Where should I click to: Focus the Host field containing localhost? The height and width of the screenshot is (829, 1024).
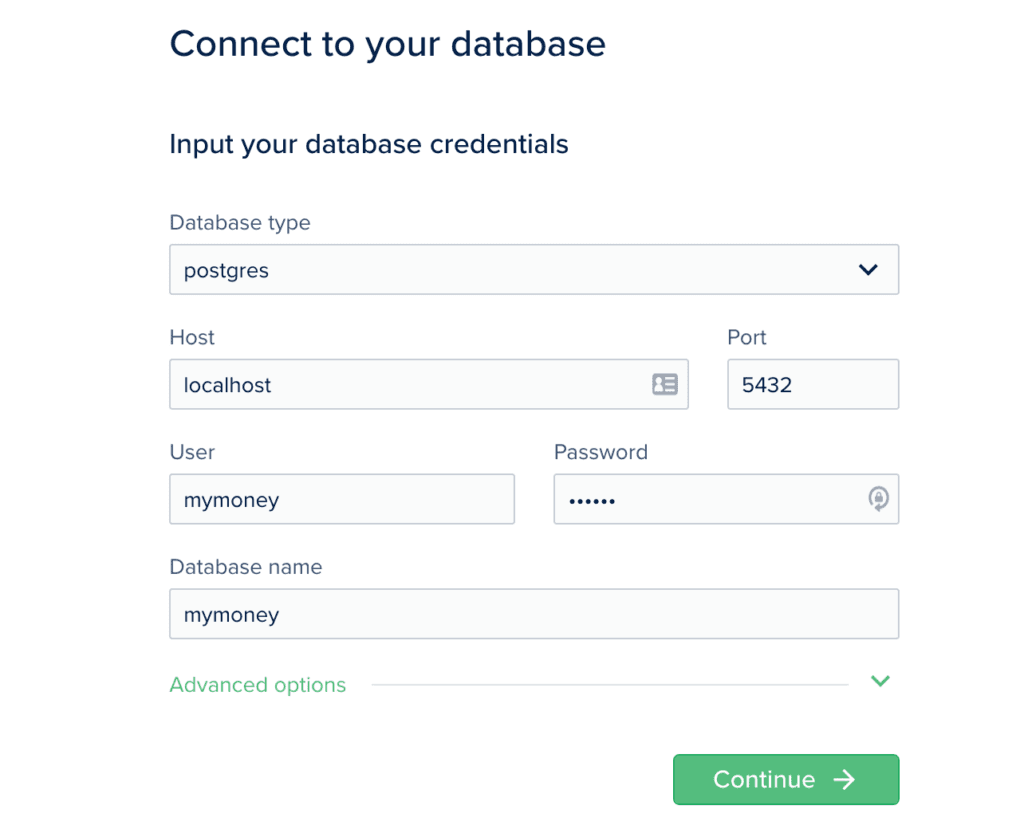pos(429,384)
